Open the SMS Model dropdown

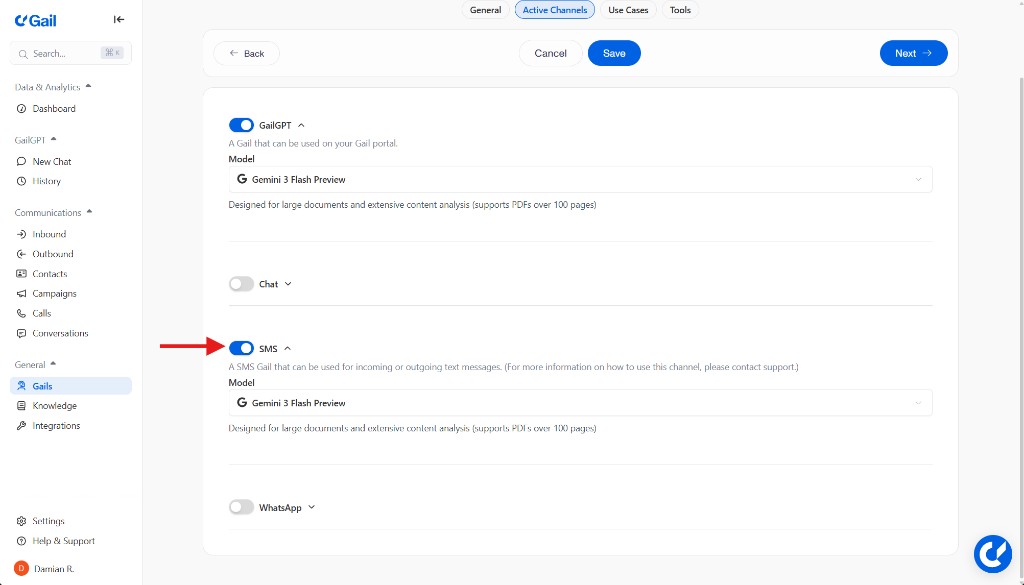580,402
